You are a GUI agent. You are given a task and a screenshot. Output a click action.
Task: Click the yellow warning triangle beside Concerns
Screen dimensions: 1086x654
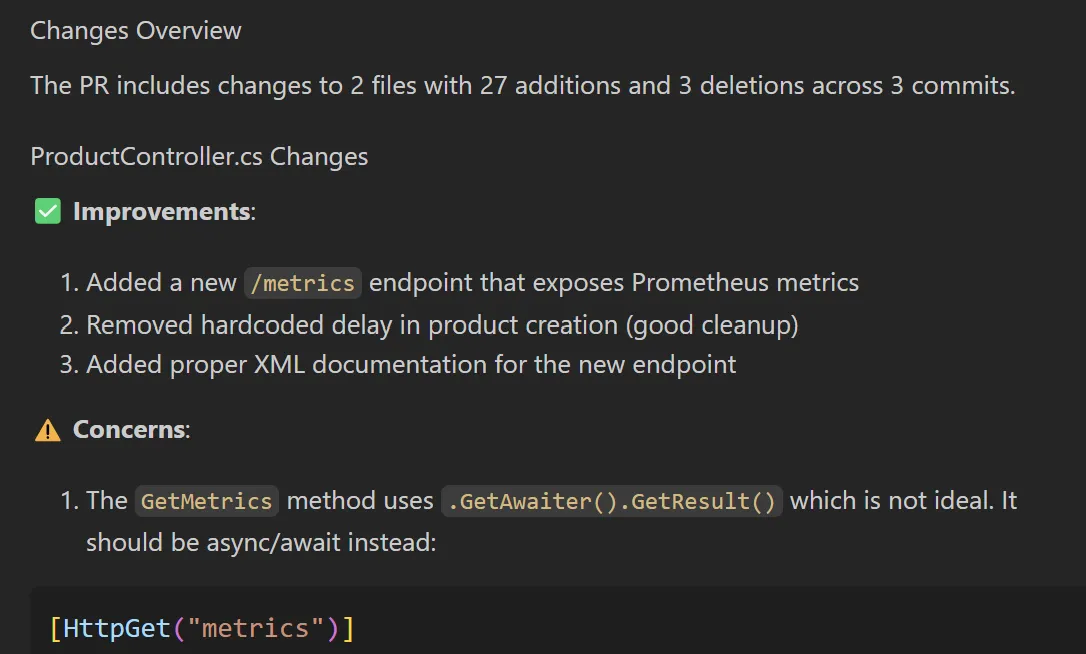click(x=47, y=430)
